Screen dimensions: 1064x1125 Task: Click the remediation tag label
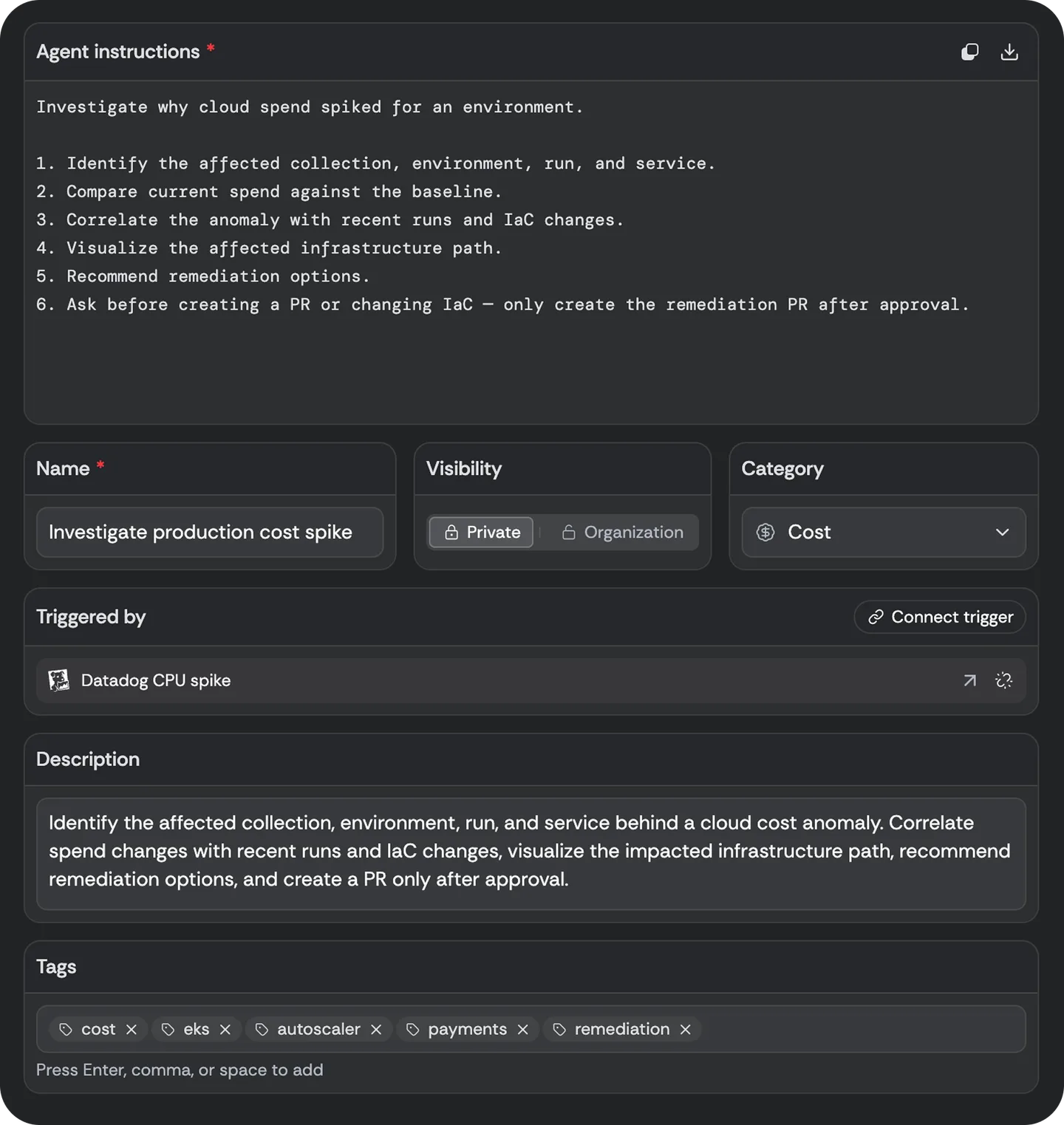622,1029
